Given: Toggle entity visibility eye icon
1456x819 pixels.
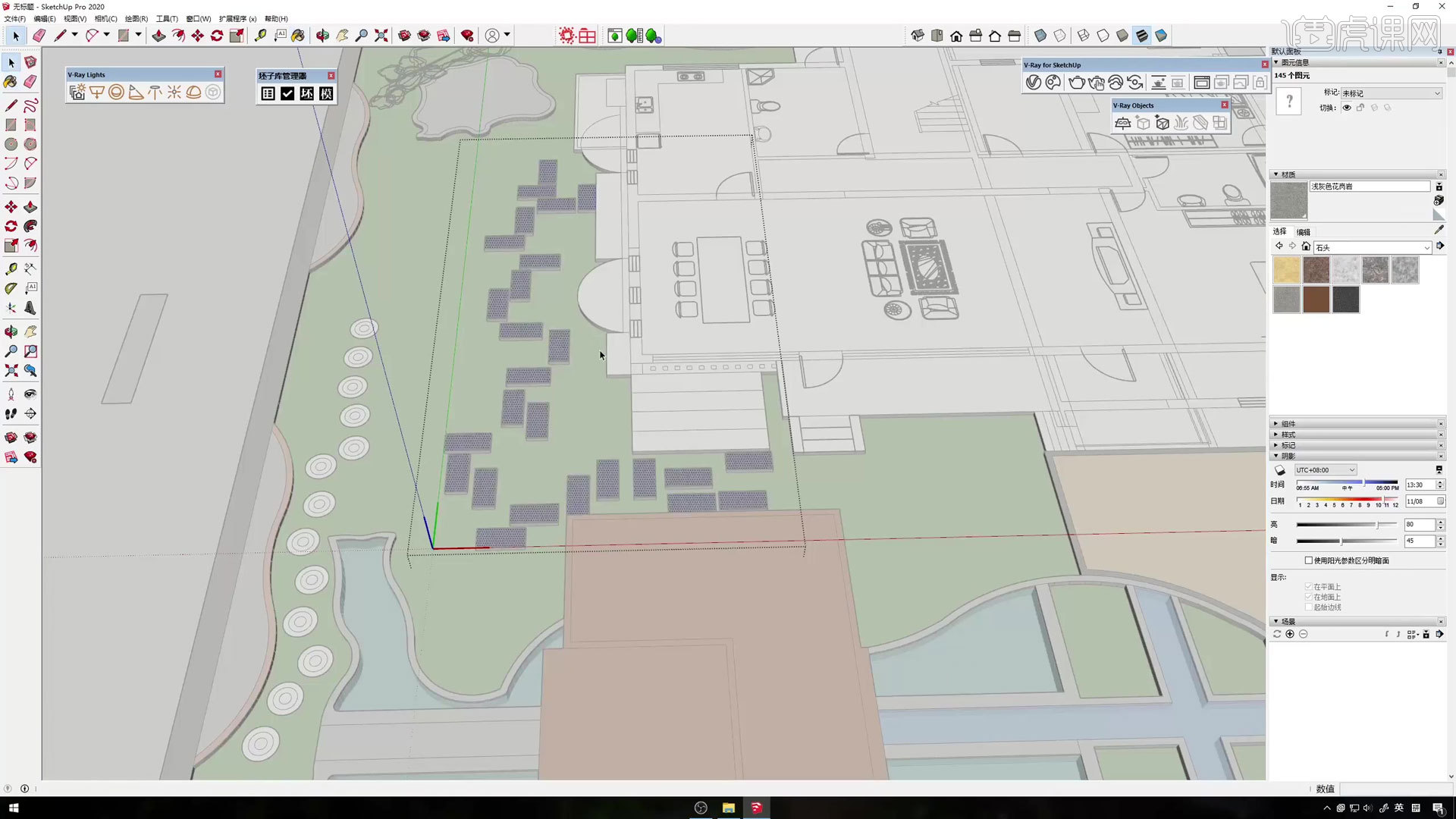Looking at the screenshot, I should pos(1347,108).
